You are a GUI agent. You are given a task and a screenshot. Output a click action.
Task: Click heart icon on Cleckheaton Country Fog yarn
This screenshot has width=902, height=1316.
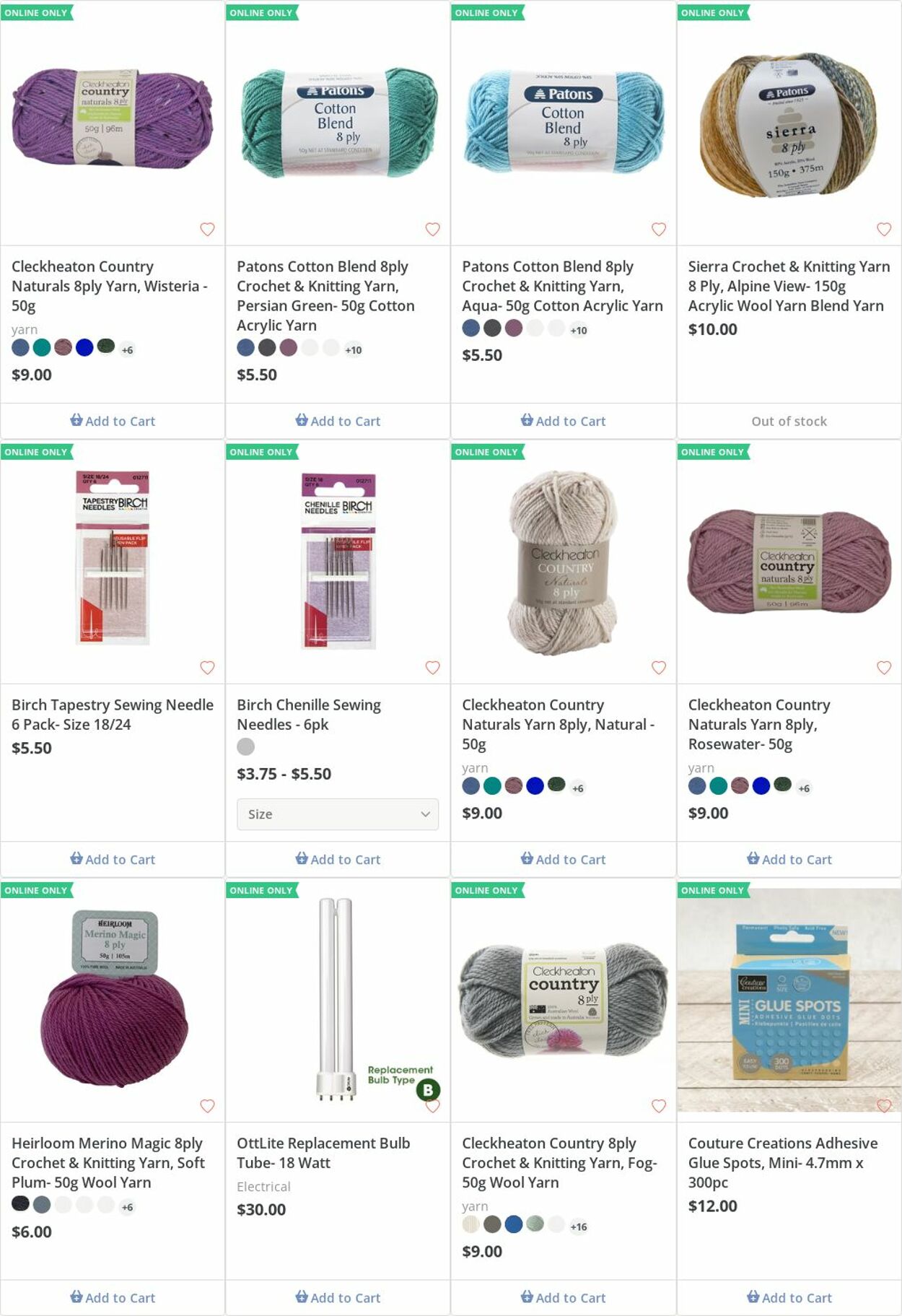point(658,1105)
